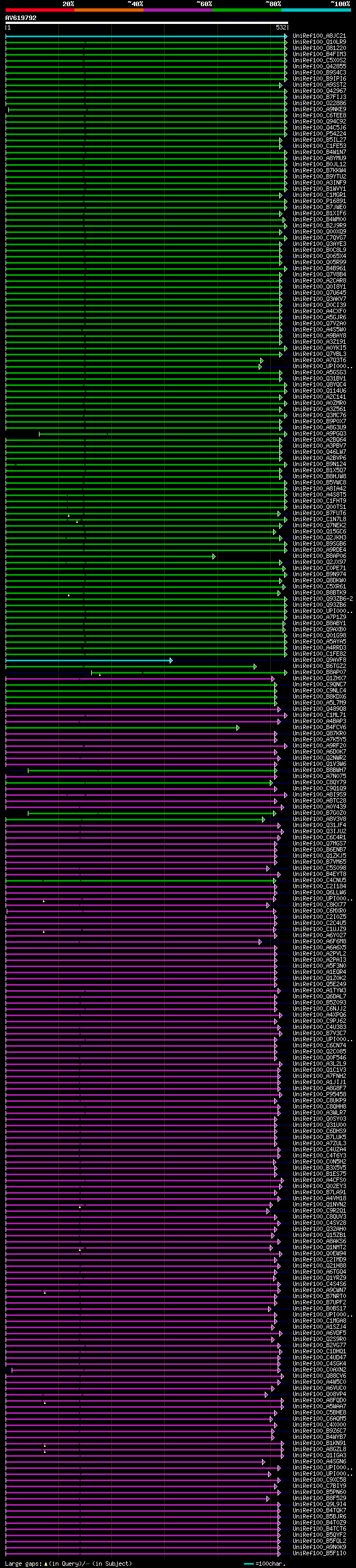Select hit label UniRef100_C6TEE8
Viewport: 356px width, 1568px height.
[319, 116]
